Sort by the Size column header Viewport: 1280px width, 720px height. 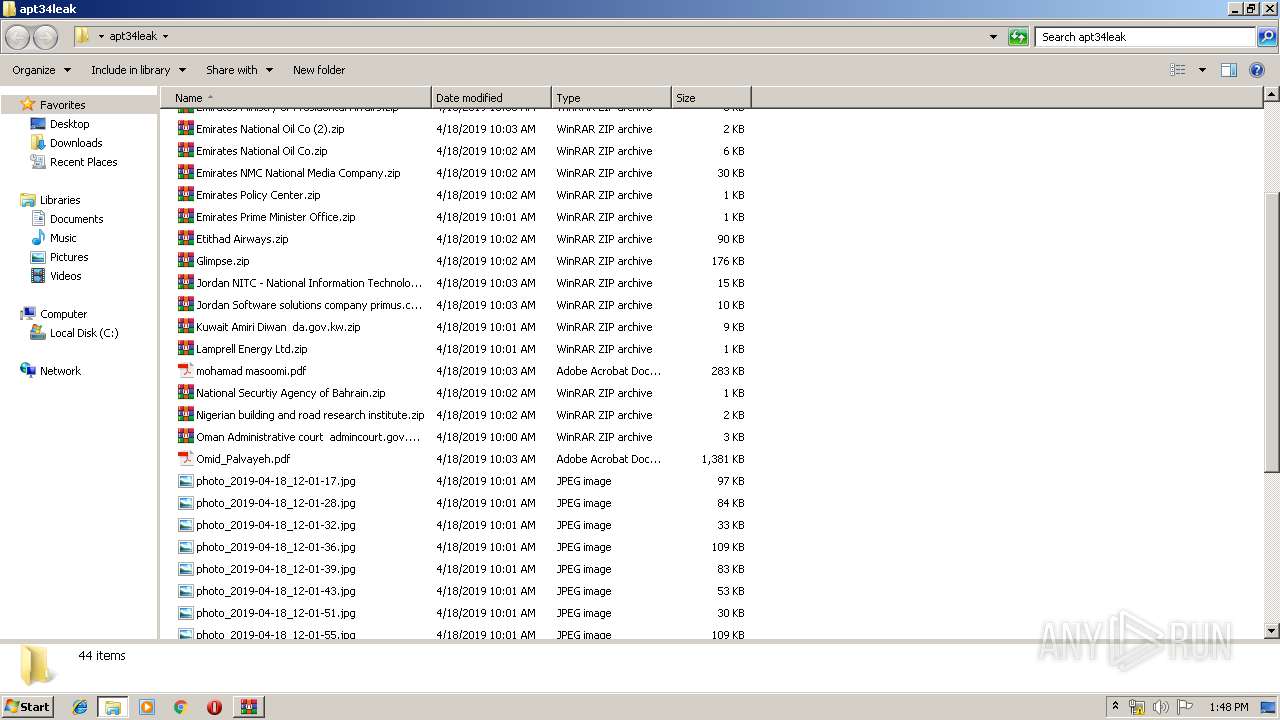coord(711,98)
